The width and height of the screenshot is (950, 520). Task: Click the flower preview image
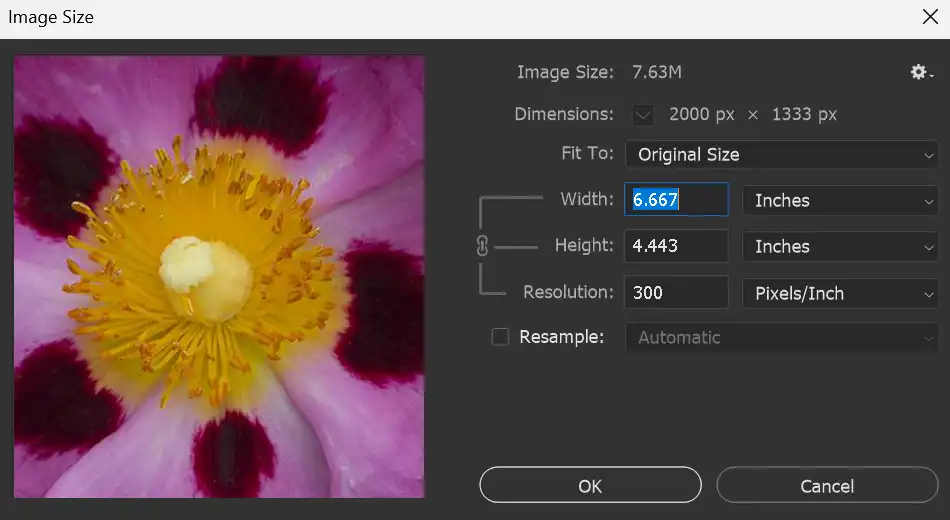(x=219, y=276)
